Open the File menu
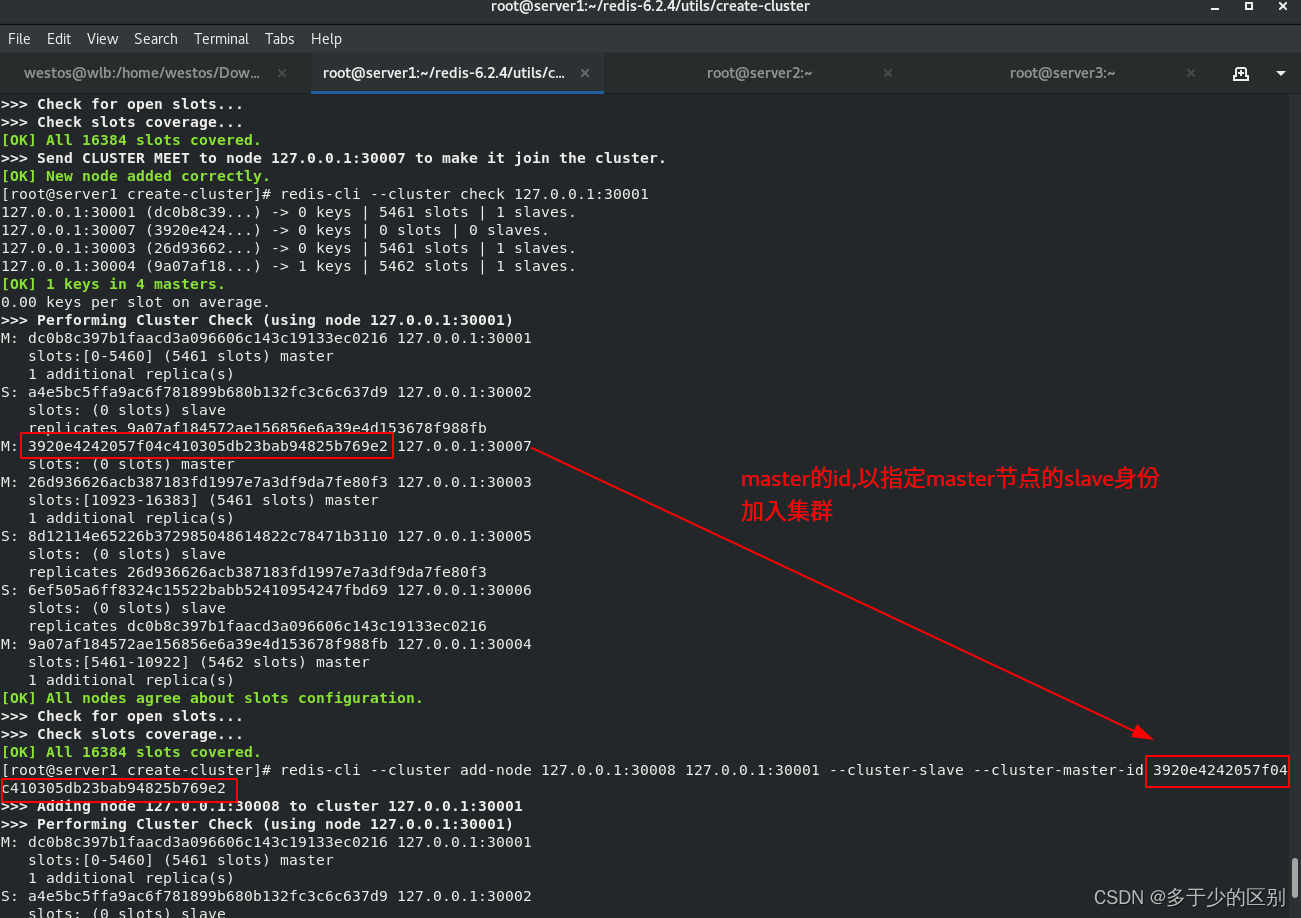The image size is (1301, 918). (19, 39)
